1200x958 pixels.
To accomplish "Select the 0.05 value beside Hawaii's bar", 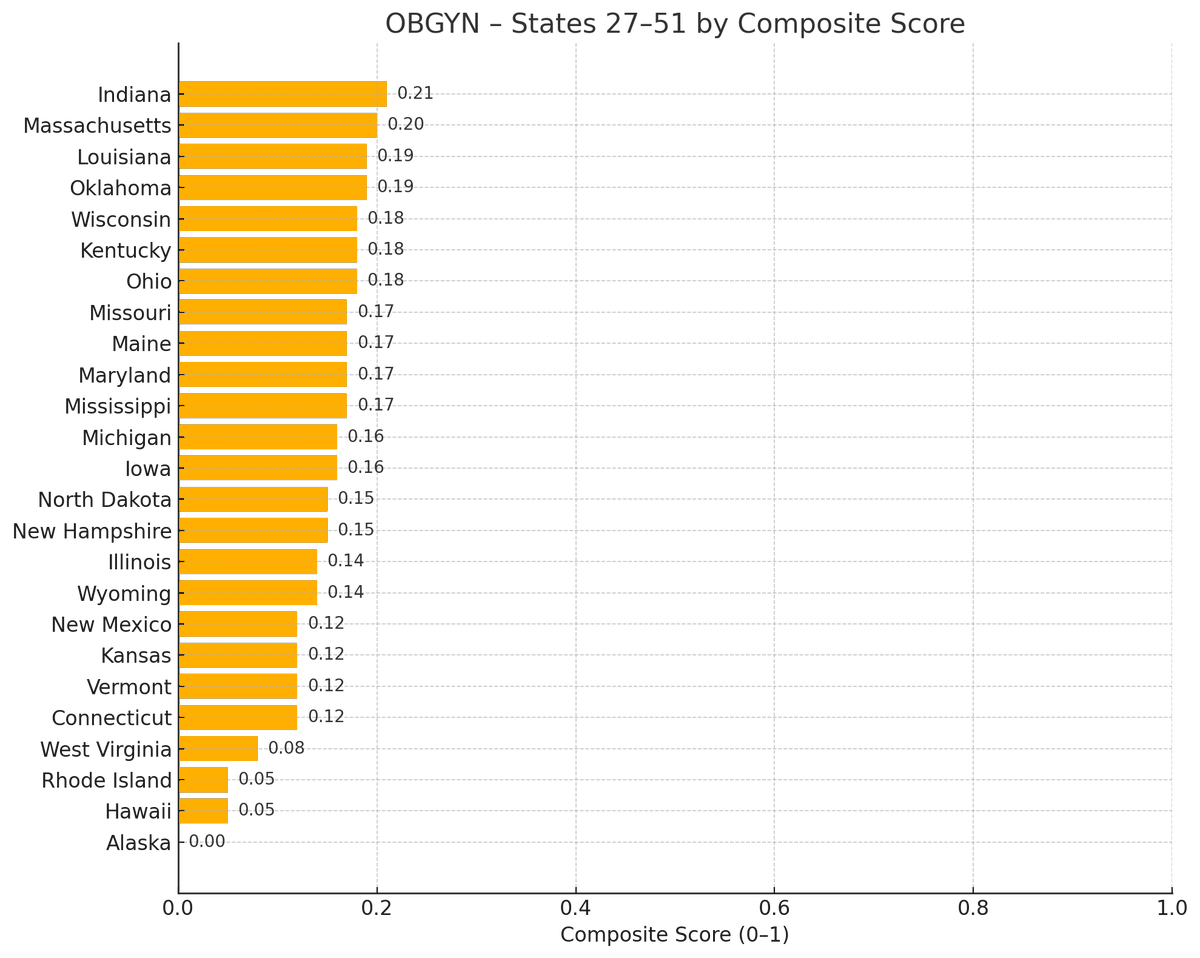I will pyautogui.click(x=256, y=811).
